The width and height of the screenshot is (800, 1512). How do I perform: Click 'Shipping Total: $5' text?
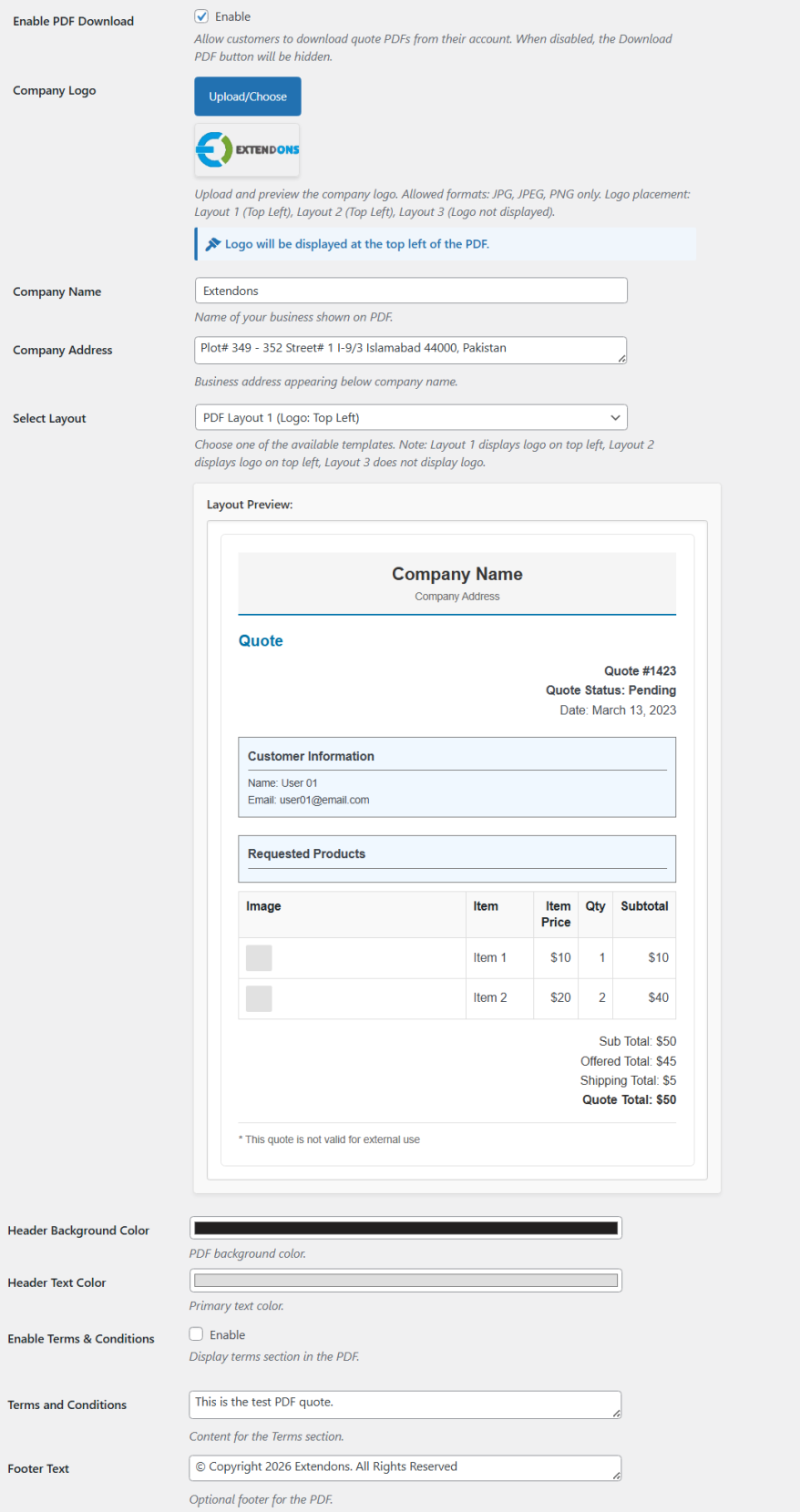[x=629, y=1080]
